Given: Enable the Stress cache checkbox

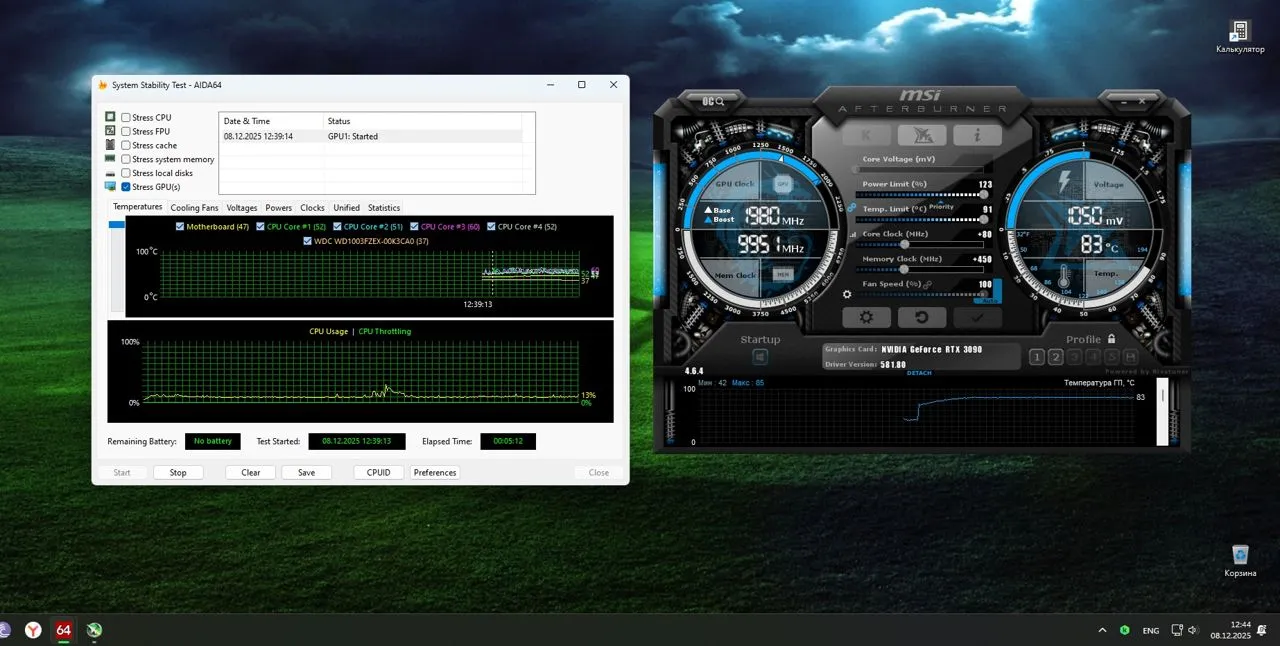Looking at the screenshot, I should click(x=126, y=145).
